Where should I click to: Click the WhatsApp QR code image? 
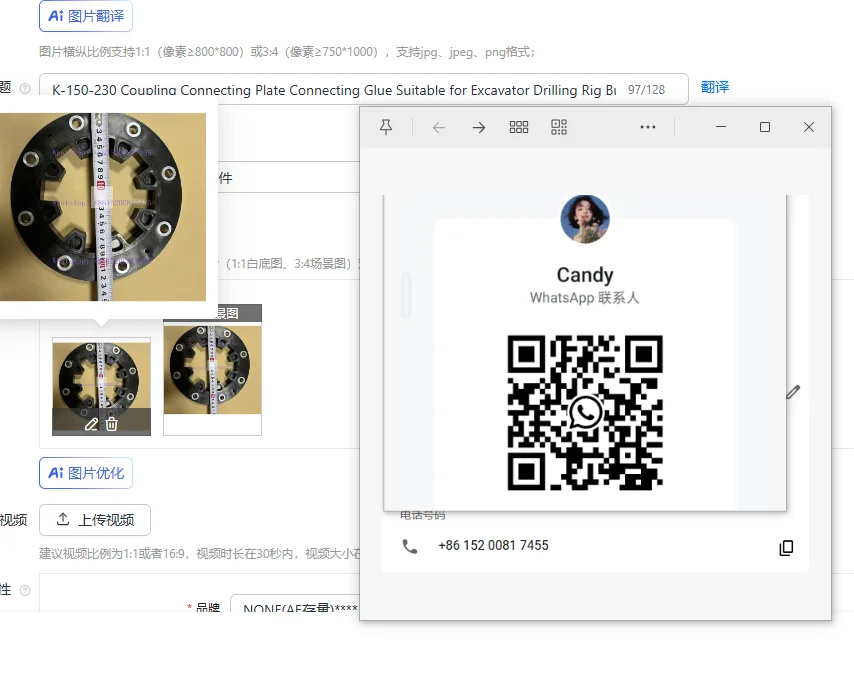pos(585,413)
